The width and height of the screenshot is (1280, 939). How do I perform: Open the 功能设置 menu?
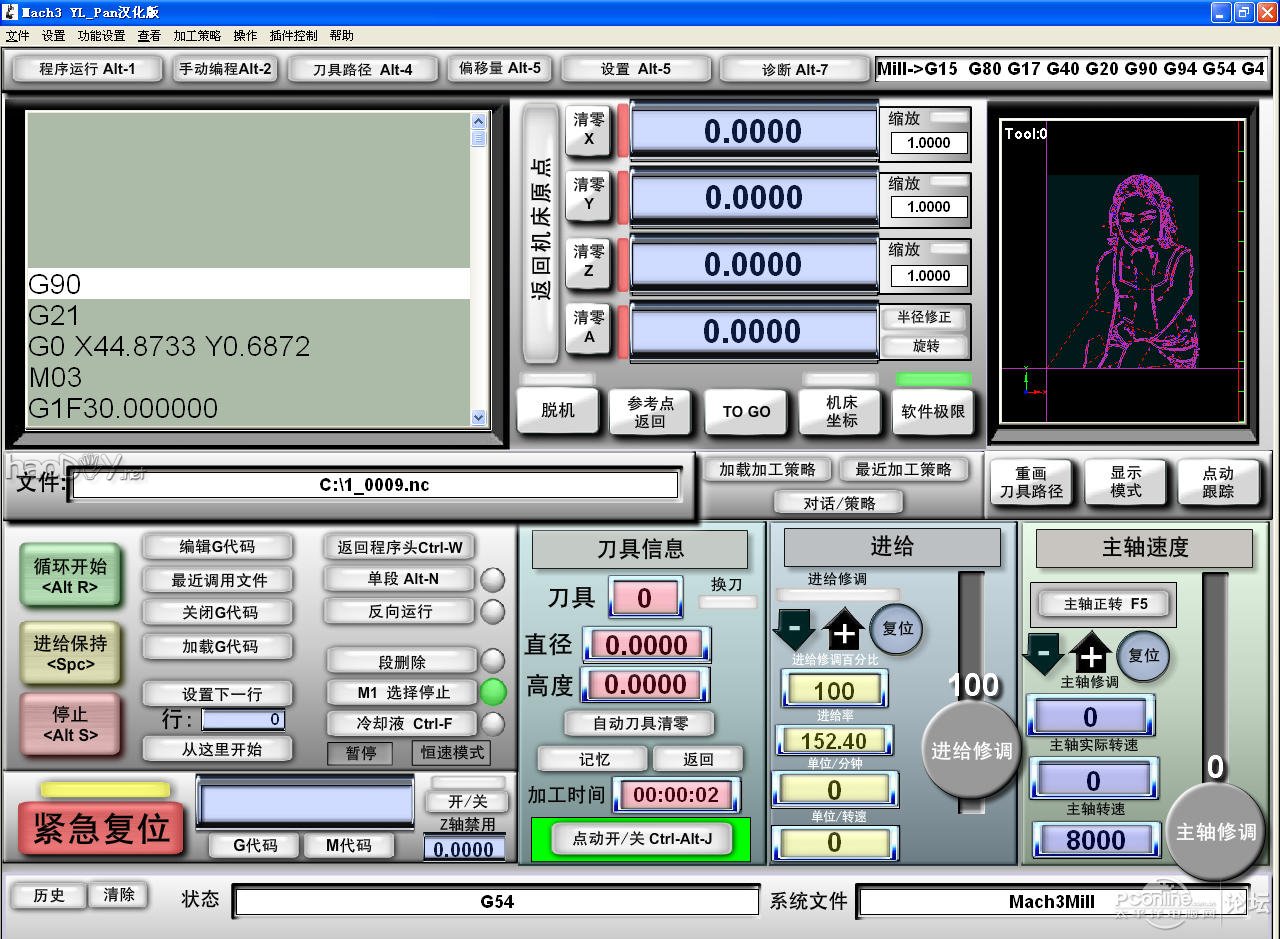[x=101, y=36]
